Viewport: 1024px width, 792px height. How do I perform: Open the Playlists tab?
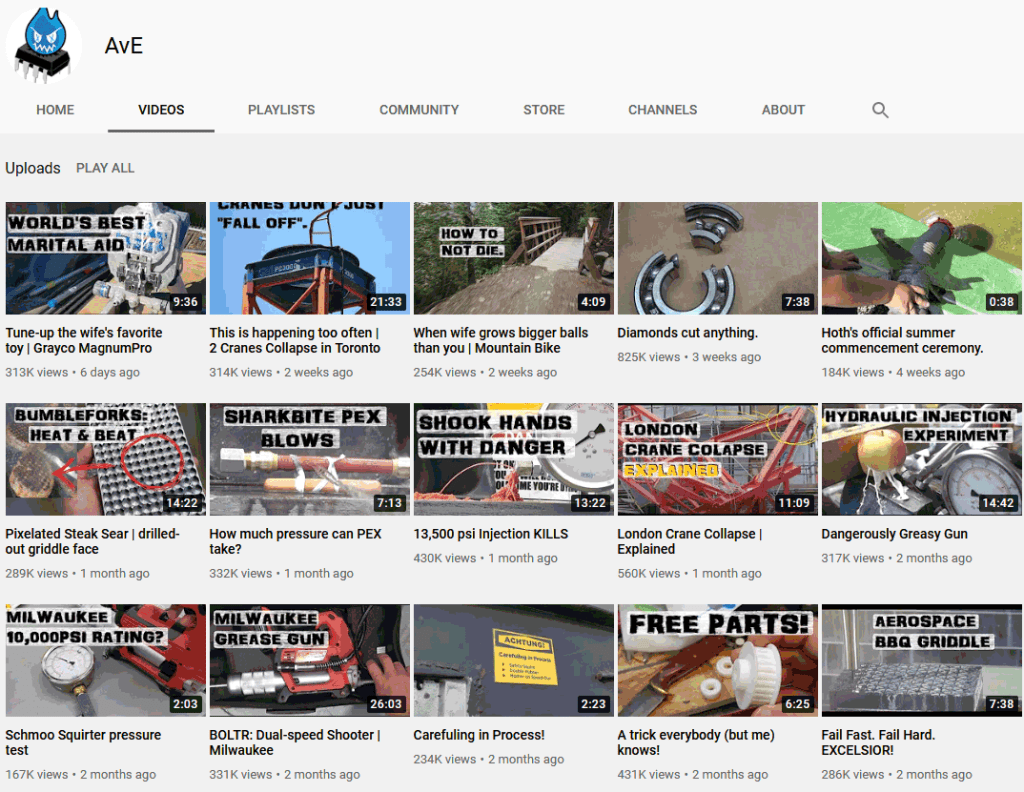click(x=281, y=110)
